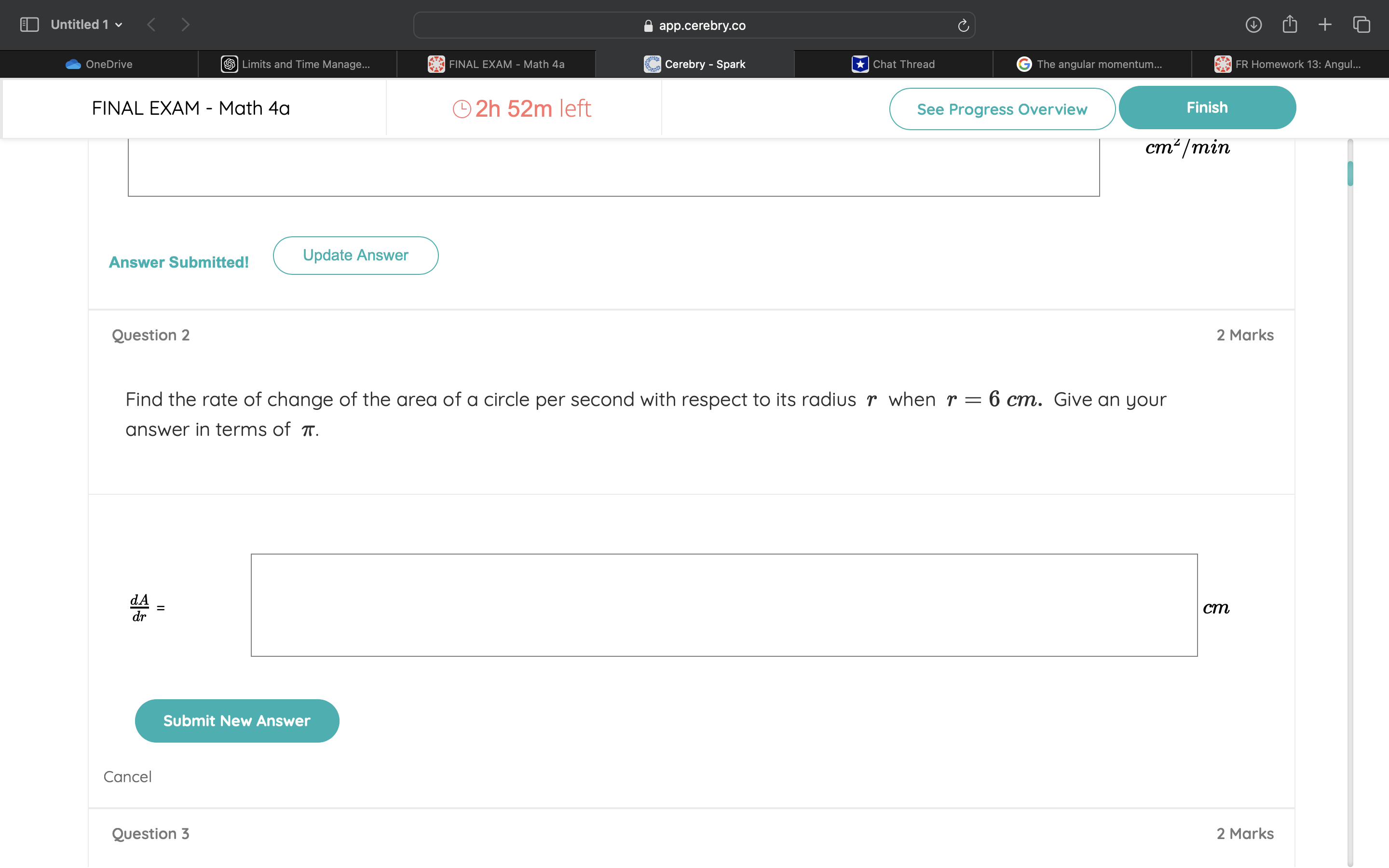Open a new tab with plus icon

[1325, 25]
